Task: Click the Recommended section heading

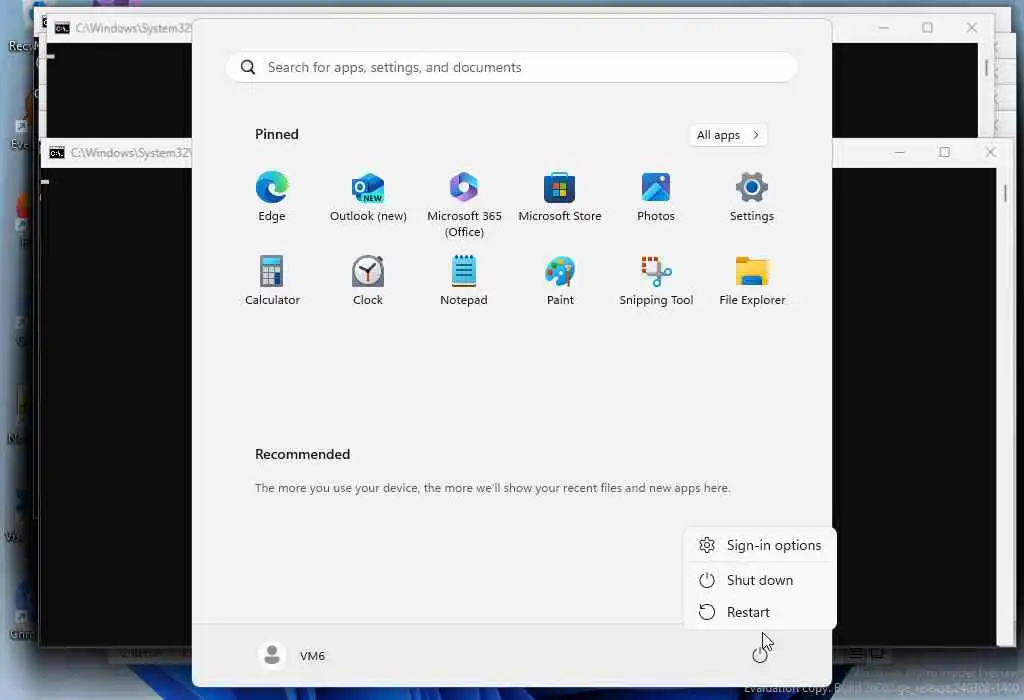Action: (302, 454)
